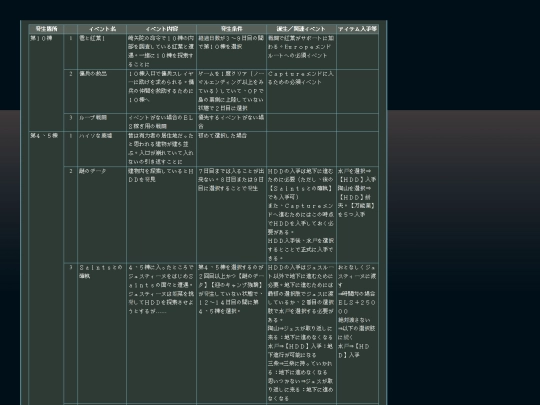
Task: Click the 'イベント名' column header
Action: tap(102, 29)
